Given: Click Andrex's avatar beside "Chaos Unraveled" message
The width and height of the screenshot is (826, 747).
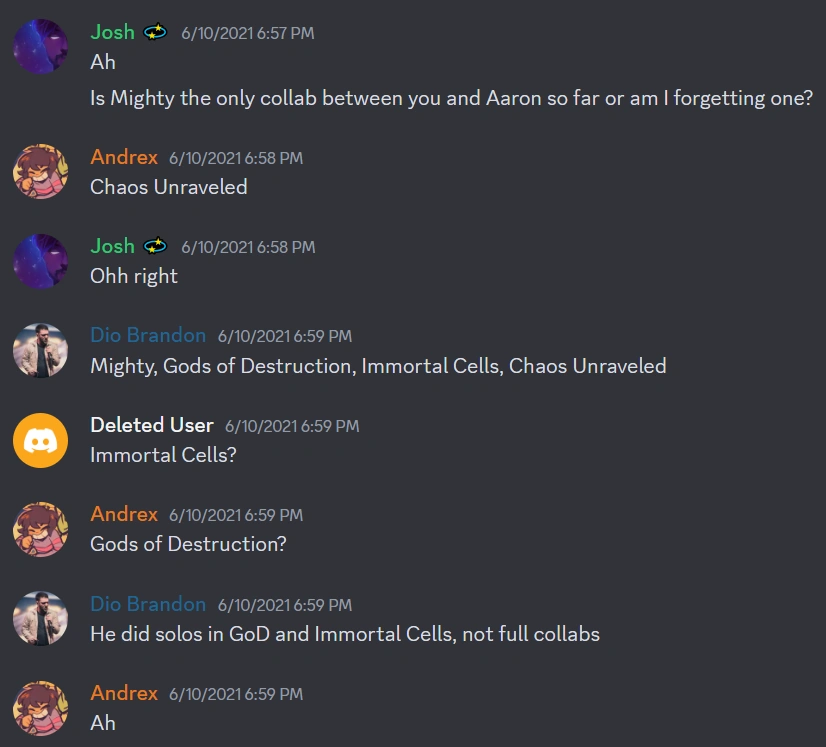Looking at the screenshot, I should [41, 171].
